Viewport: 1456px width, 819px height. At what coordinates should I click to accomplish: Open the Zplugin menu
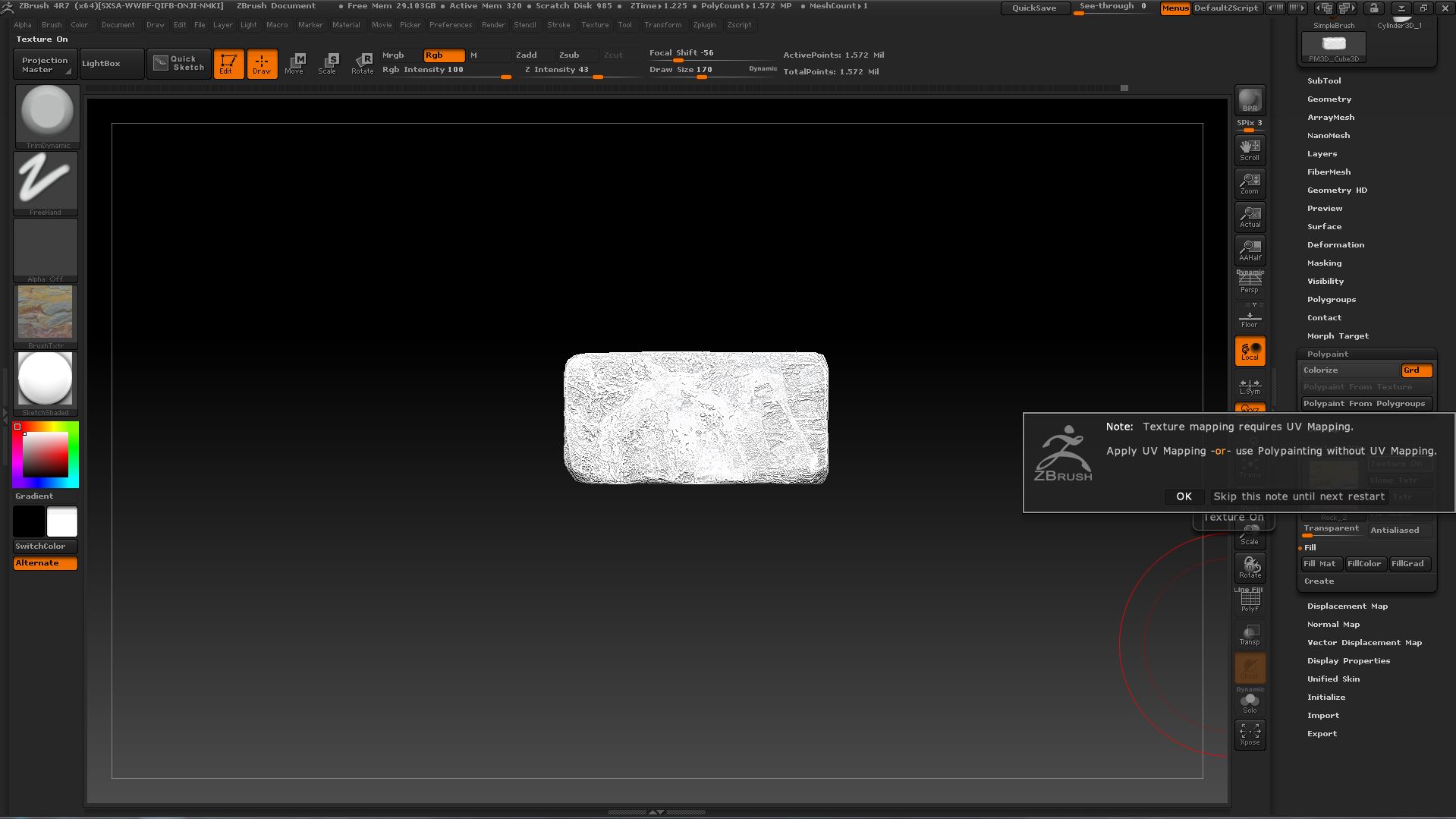tap(704, 25)
